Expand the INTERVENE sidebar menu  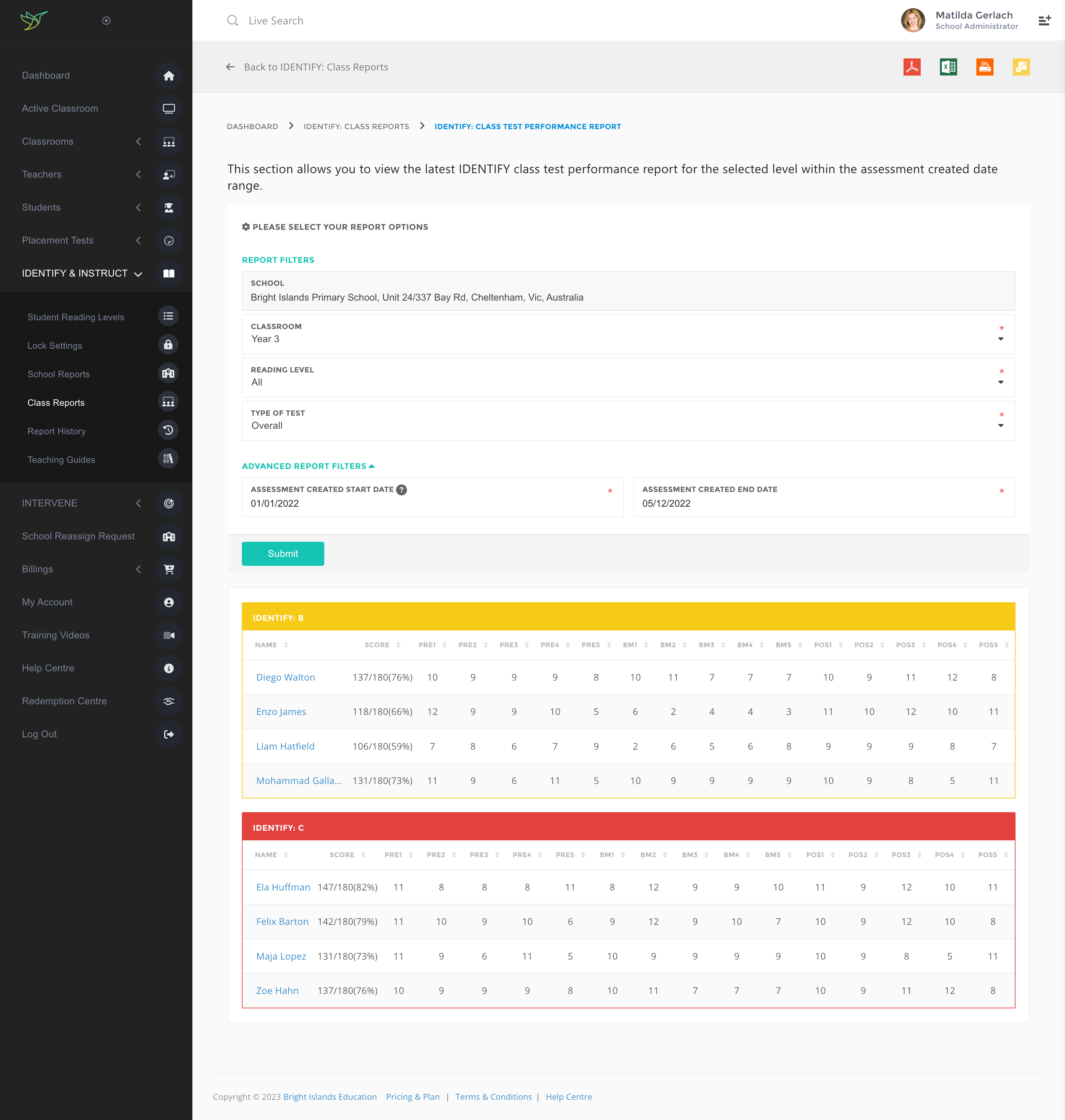click(x=49, y=503)
